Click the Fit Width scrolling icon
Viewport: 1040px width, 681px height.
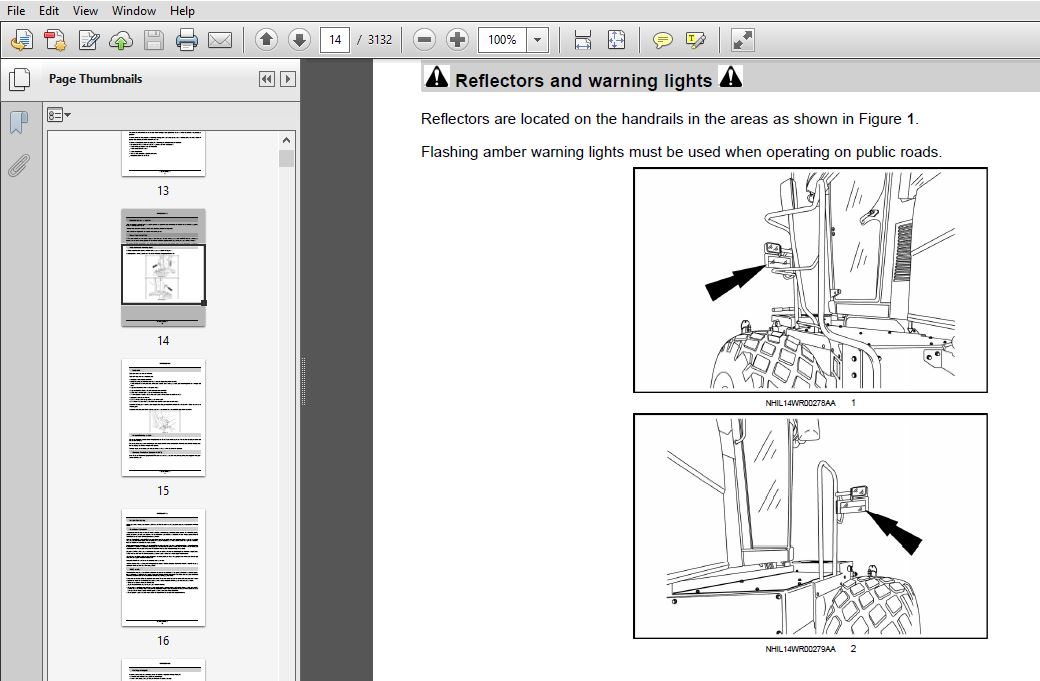(582, 40)
